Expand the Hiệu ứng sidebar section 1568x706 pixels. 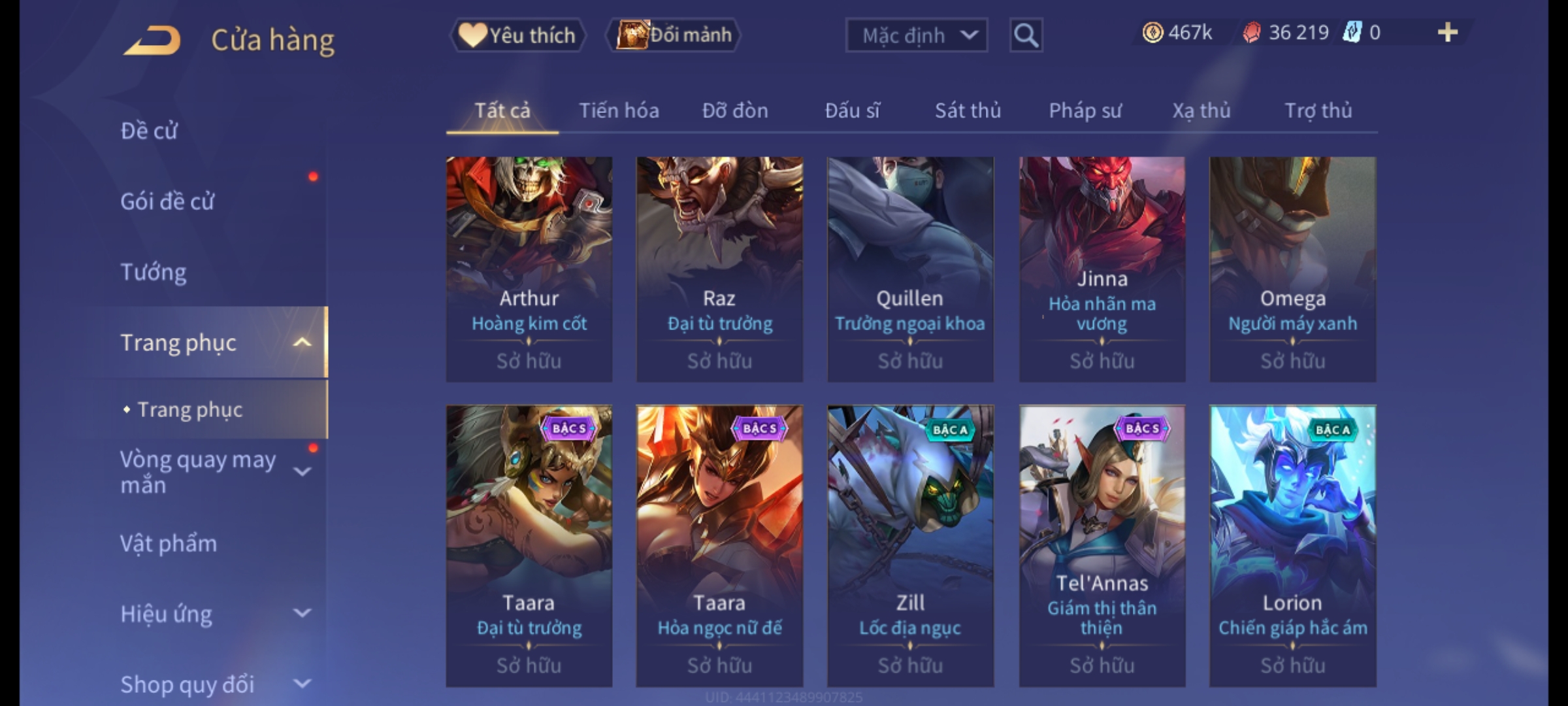pos(302,613)
